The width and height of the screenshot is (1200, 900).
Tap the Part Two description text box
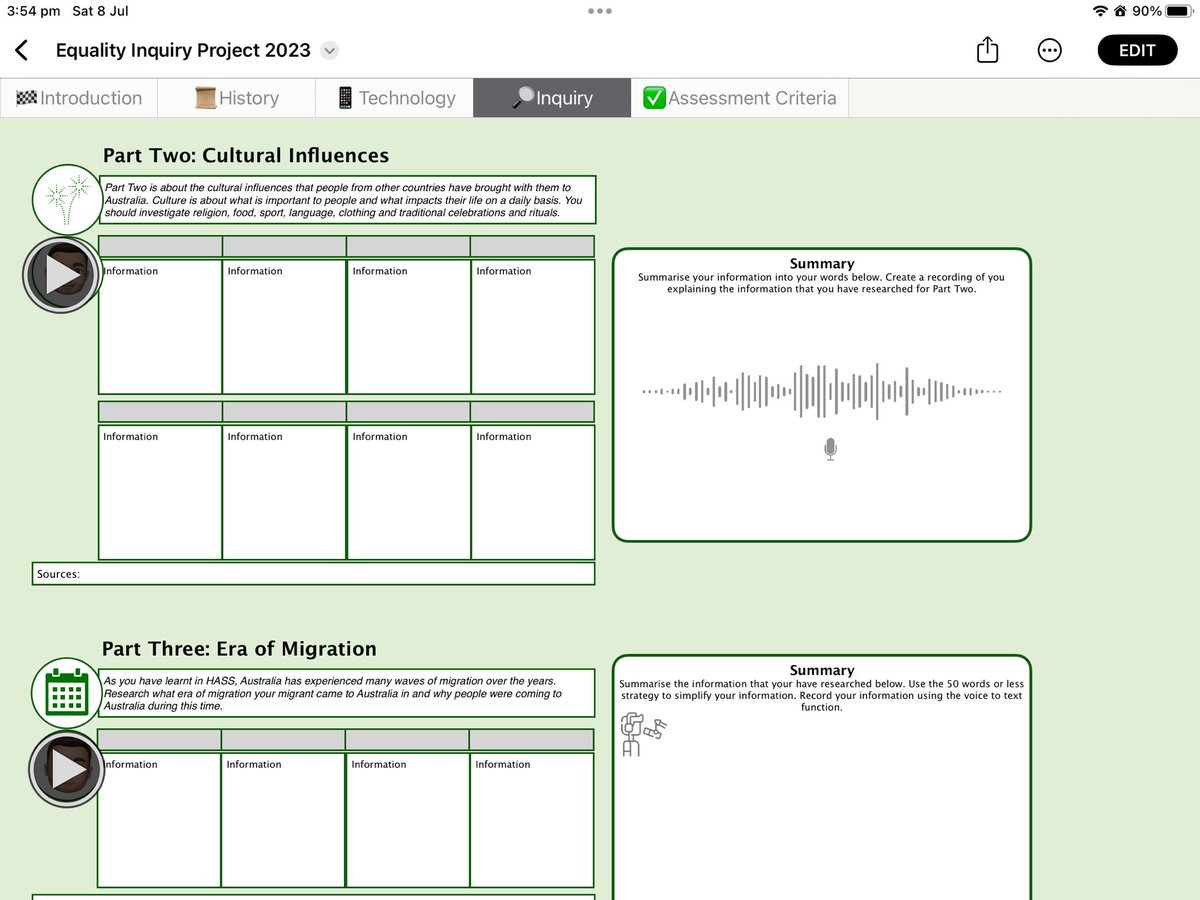click(348, 200)
